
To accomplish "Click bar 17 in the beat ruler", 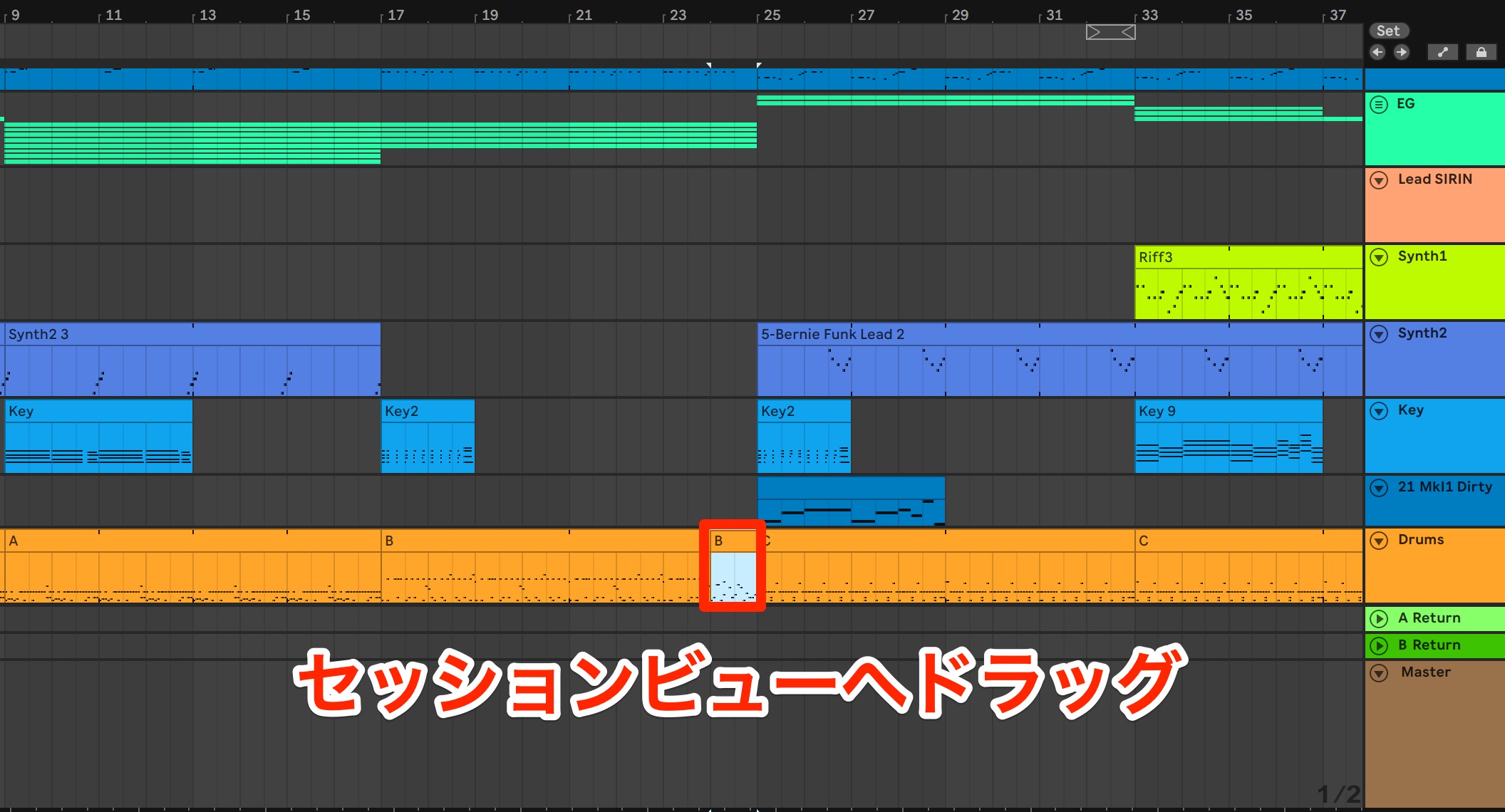I will (x=395, y=15).
